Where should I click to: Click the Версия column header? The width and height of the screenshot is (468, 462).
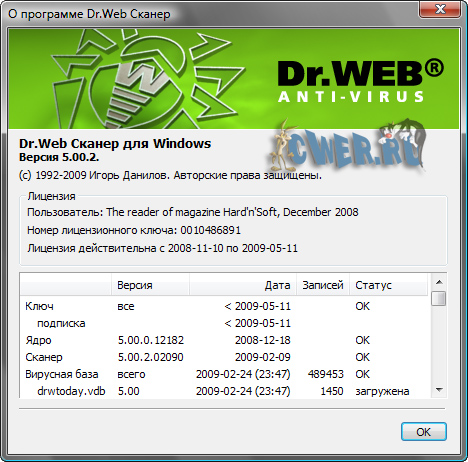[x=150, y=285]
